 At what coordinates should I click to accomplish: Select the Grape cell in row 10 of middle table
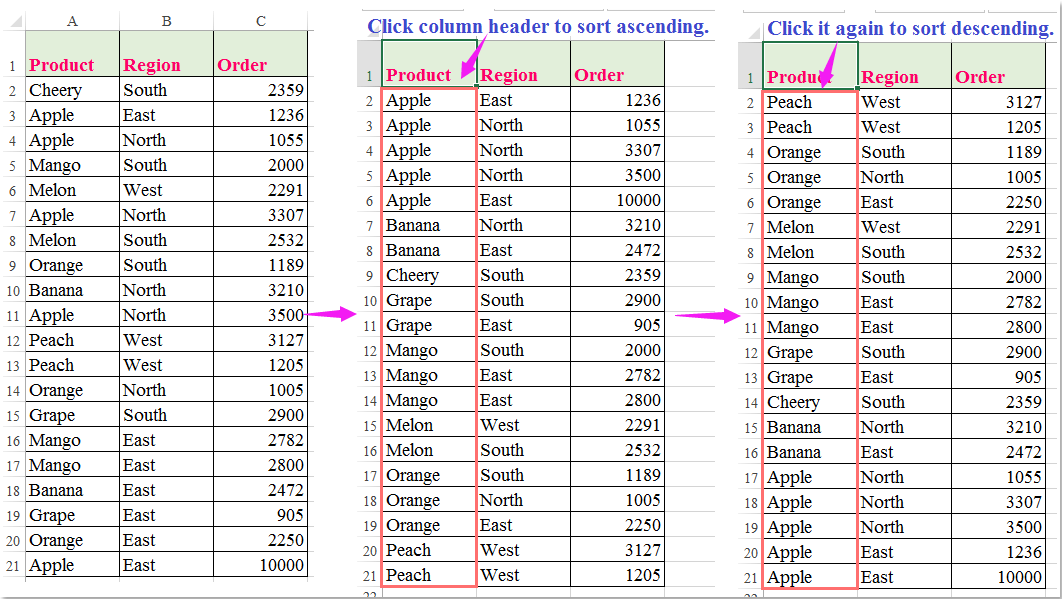411,300
